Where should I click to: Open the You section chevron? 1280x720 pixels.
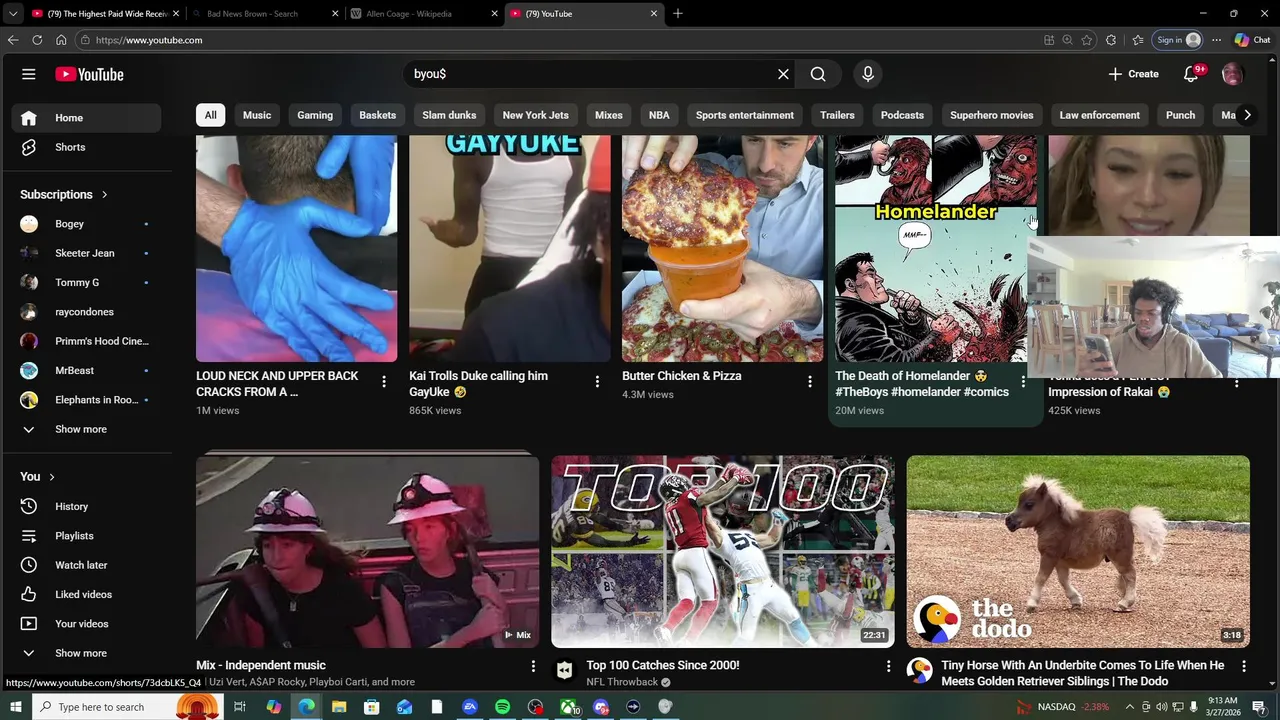click(52, 477)
